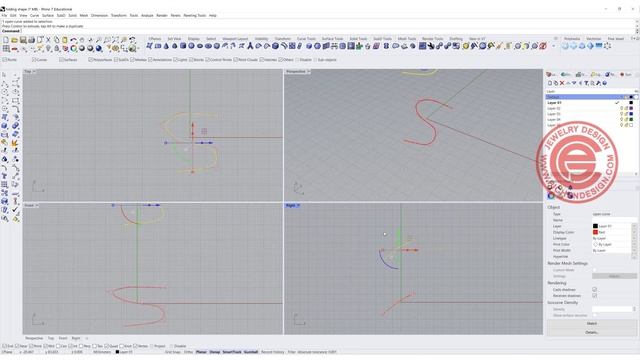Click the Open file folder icon
Screen dimensions: 640x360
point(14,40)
